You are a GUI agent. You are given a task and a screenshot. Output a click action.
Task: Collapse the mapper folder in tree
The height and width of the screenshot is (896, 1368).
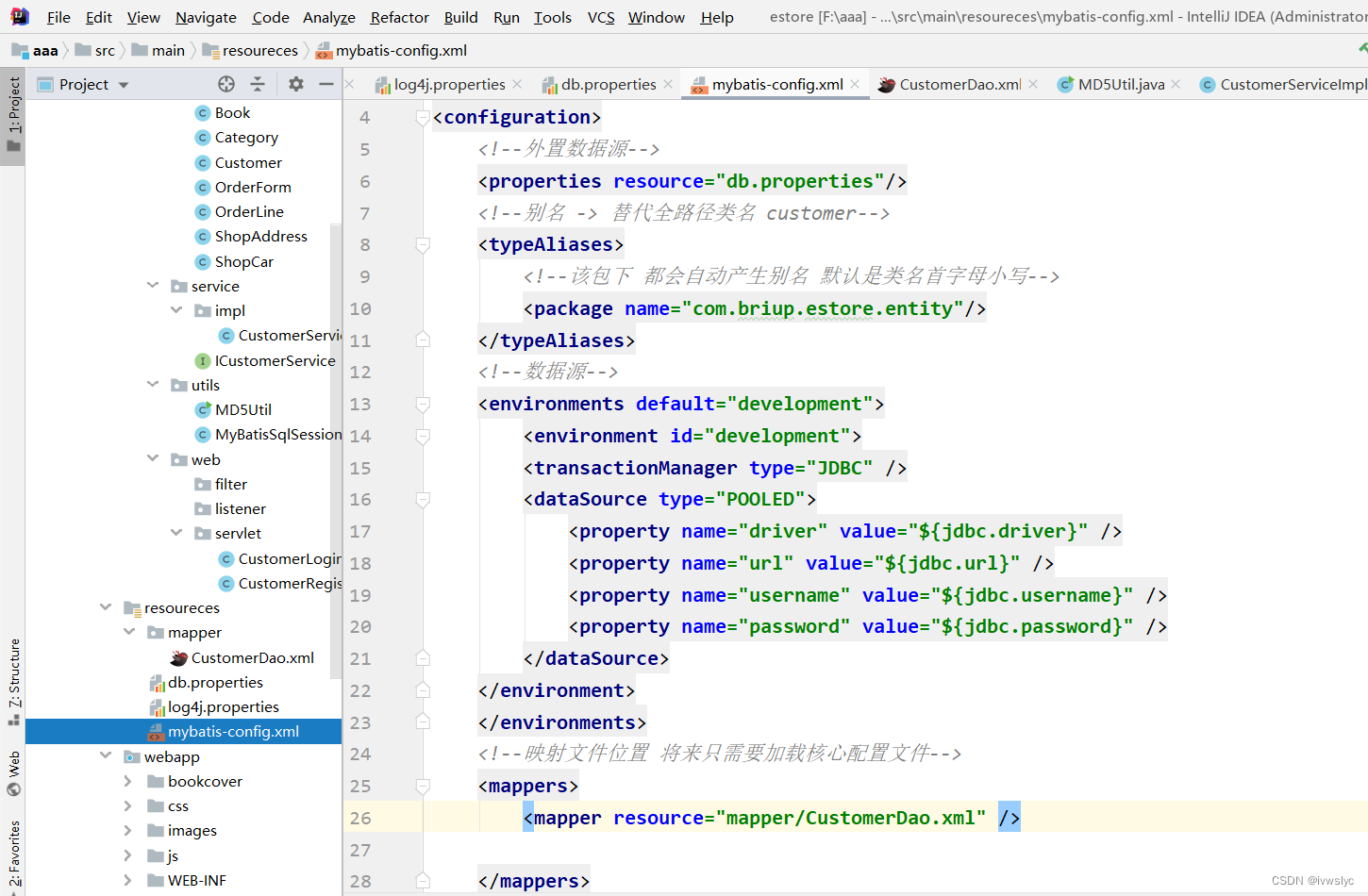(x=129, y=631)
